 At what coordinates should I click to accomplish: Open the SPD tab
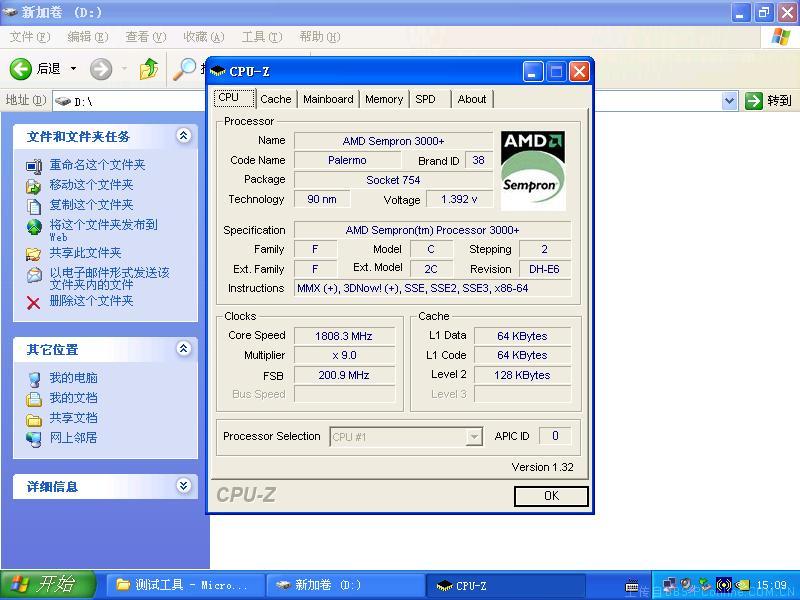coord(426,99)
